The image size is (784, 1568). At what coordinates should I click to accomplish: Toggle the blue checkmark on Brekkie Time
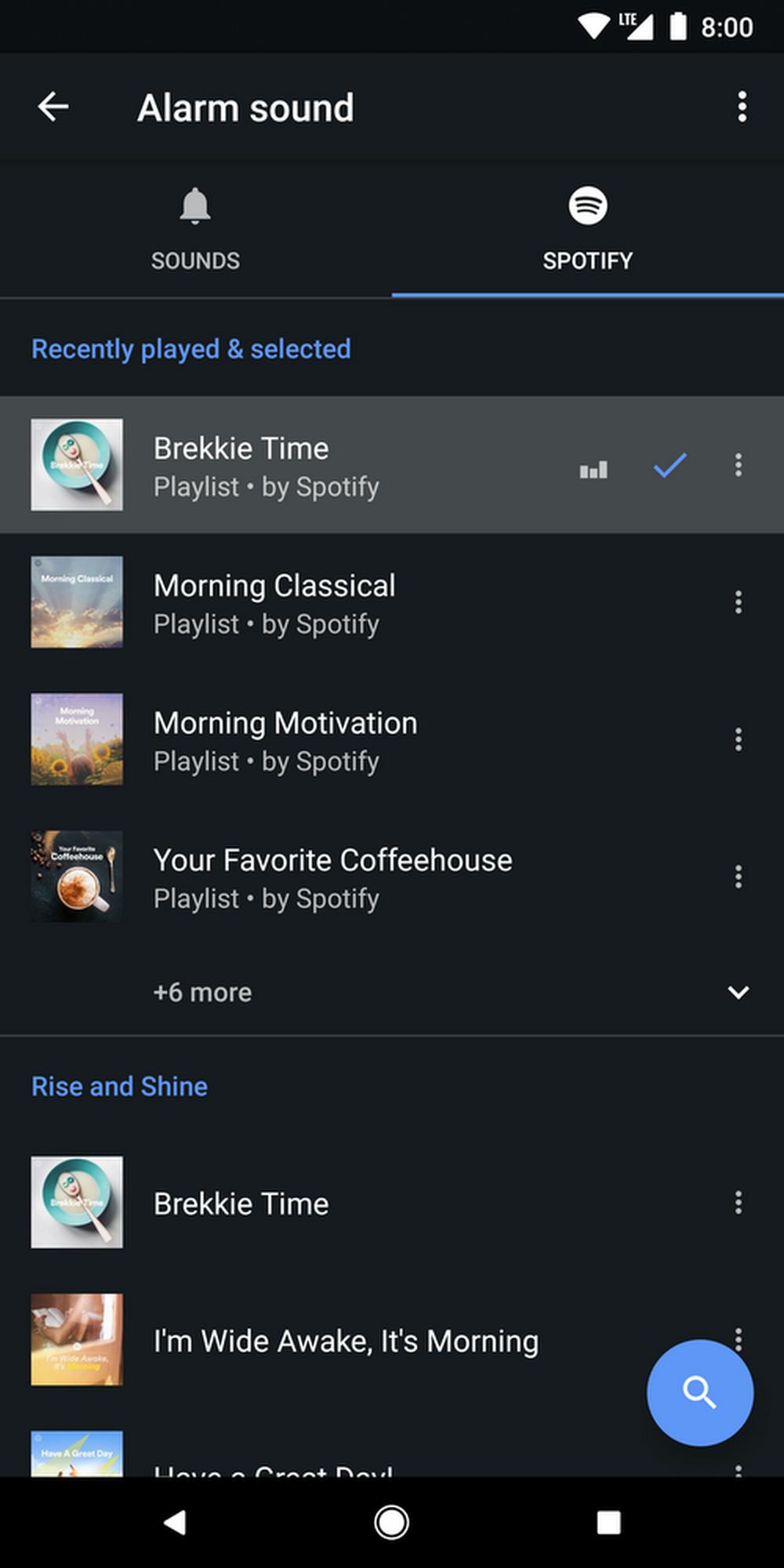pyautogui.click(x=670, y=466)
